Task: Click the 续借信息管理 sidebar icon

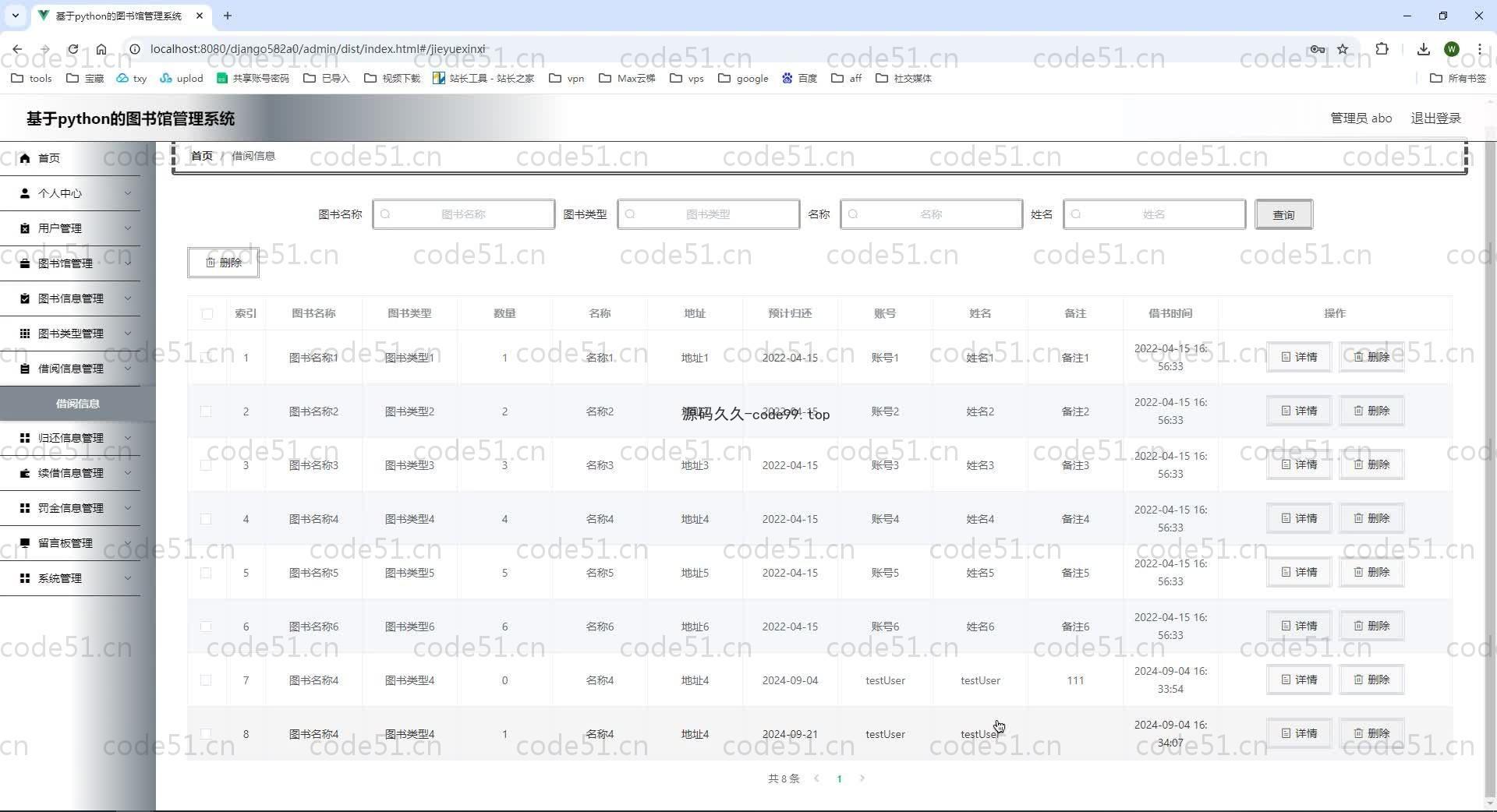Action: [x=25, y=473]
